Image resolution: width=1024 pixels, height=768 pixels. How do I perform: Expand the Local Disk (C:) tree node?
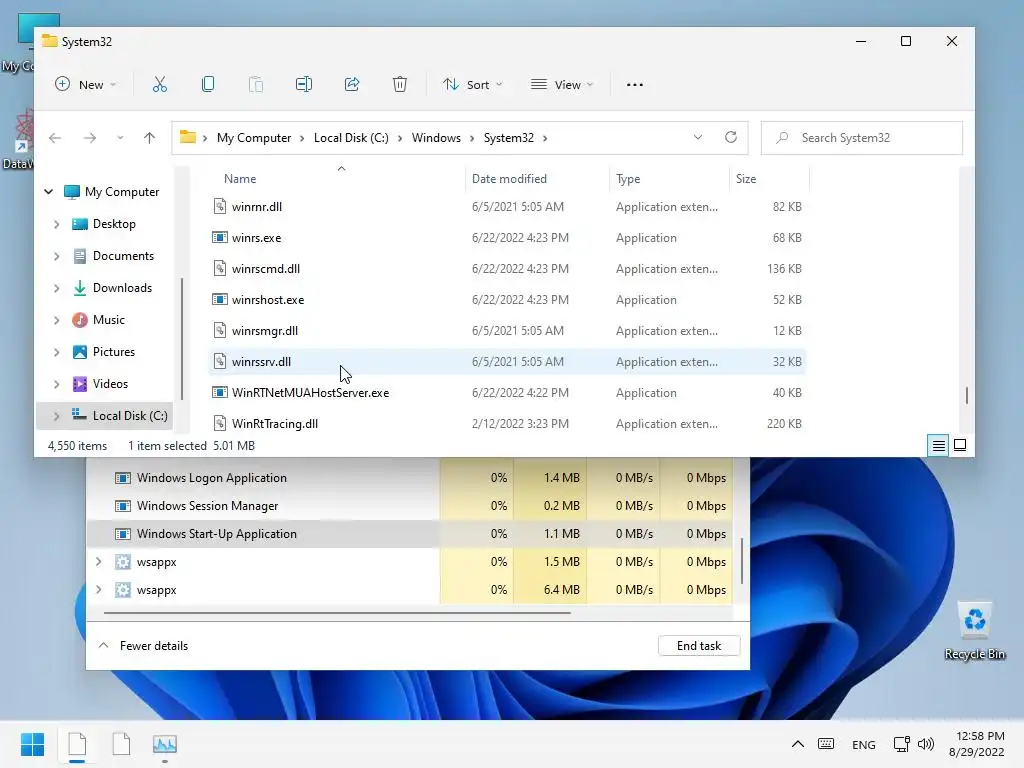[x=57, y=416]
